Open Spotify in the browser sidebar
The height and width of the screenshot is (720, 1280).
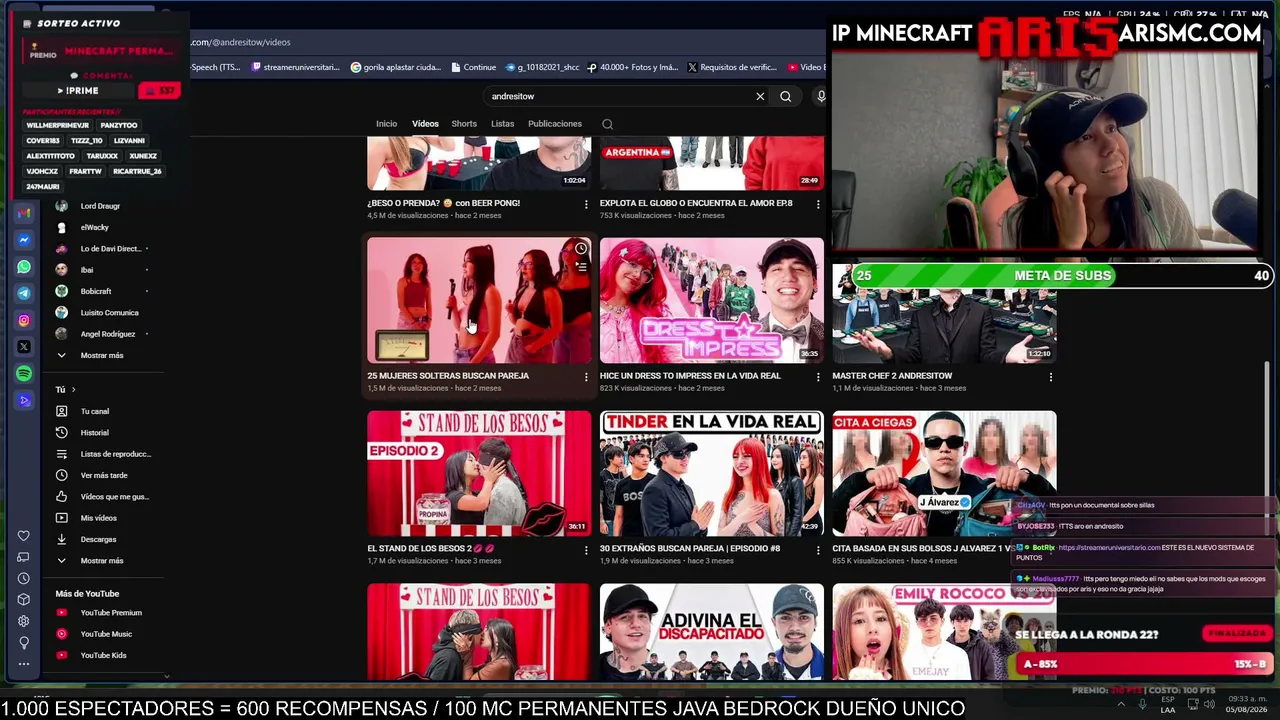click(24, 373)
